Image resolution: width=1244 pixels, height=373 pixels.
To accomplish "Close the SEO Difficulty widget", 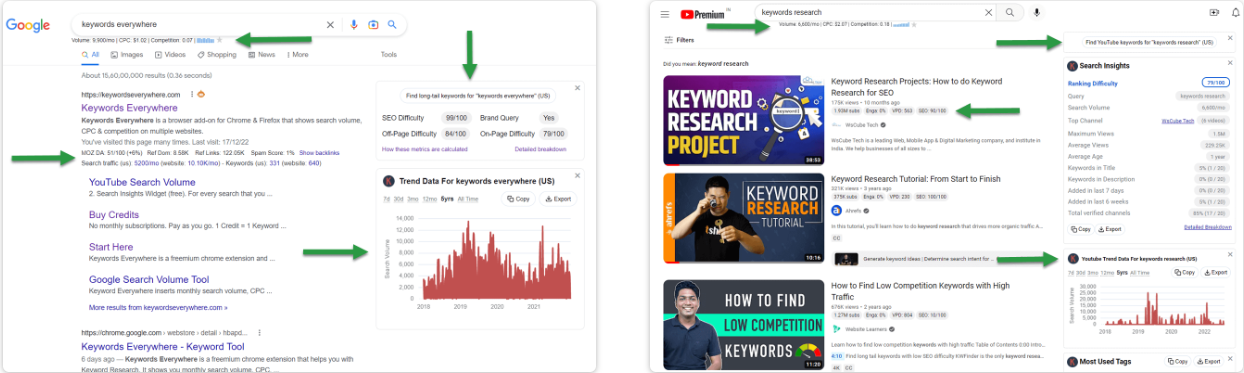I will click(577, 88).
